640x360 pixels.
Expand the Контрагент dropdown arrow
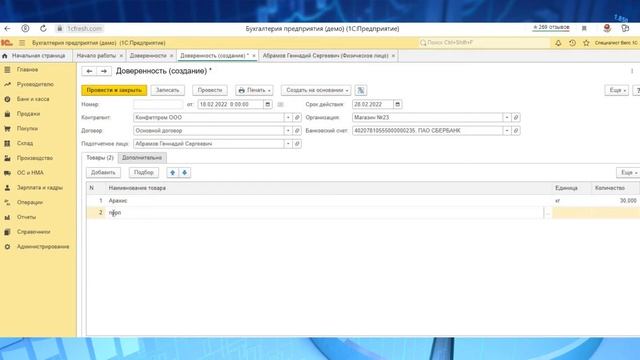coord(288,118)
